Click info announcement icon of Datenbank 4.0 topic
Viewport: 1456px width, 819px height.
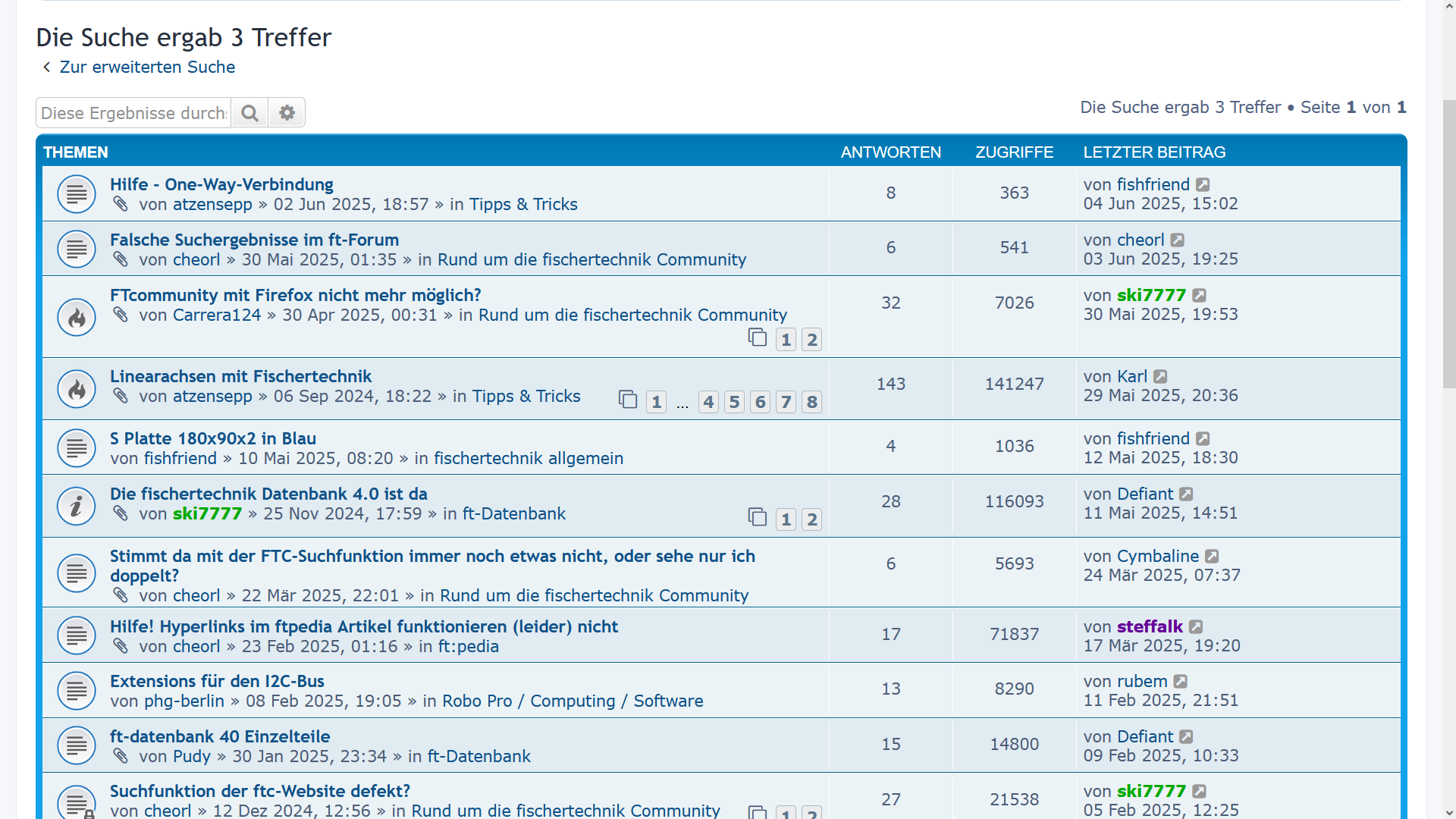tap(77, 506)
